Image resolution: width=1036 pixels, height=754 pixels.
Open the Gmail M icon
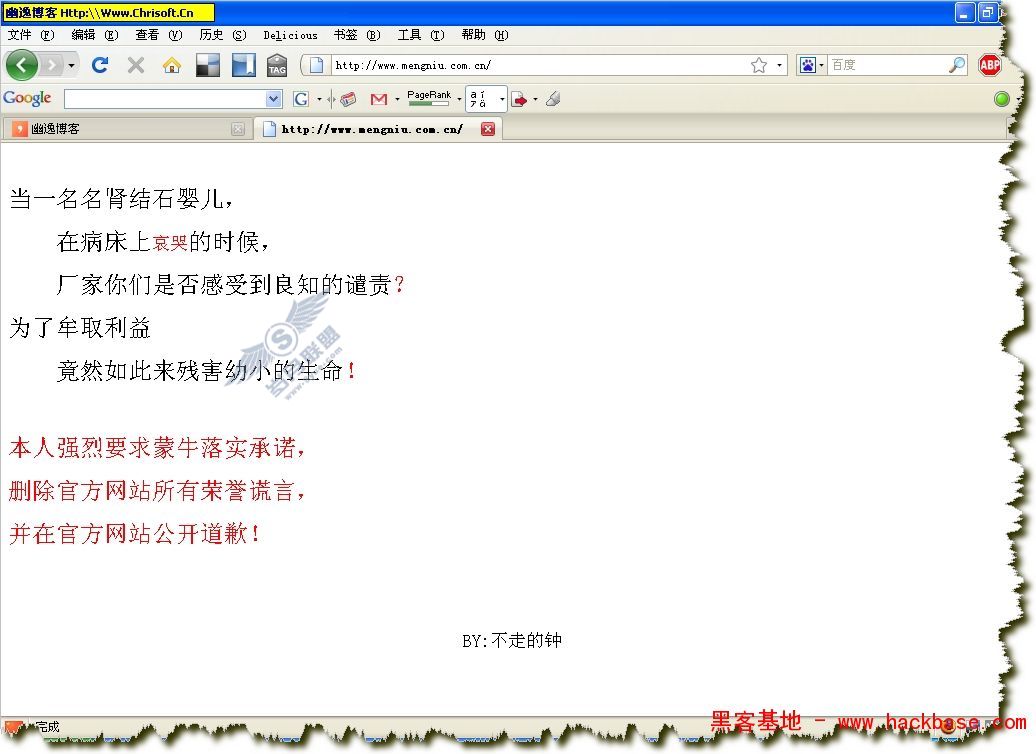pyautogui.click(x=379, y=99)
